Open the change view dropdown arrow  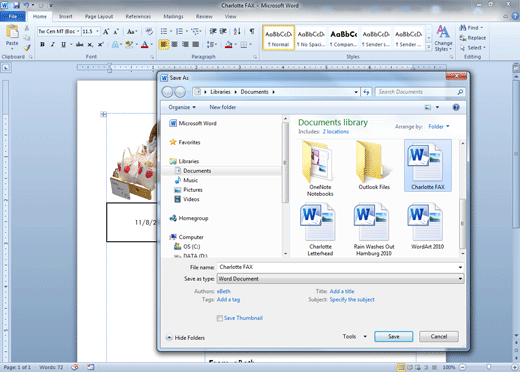(437, 107)
